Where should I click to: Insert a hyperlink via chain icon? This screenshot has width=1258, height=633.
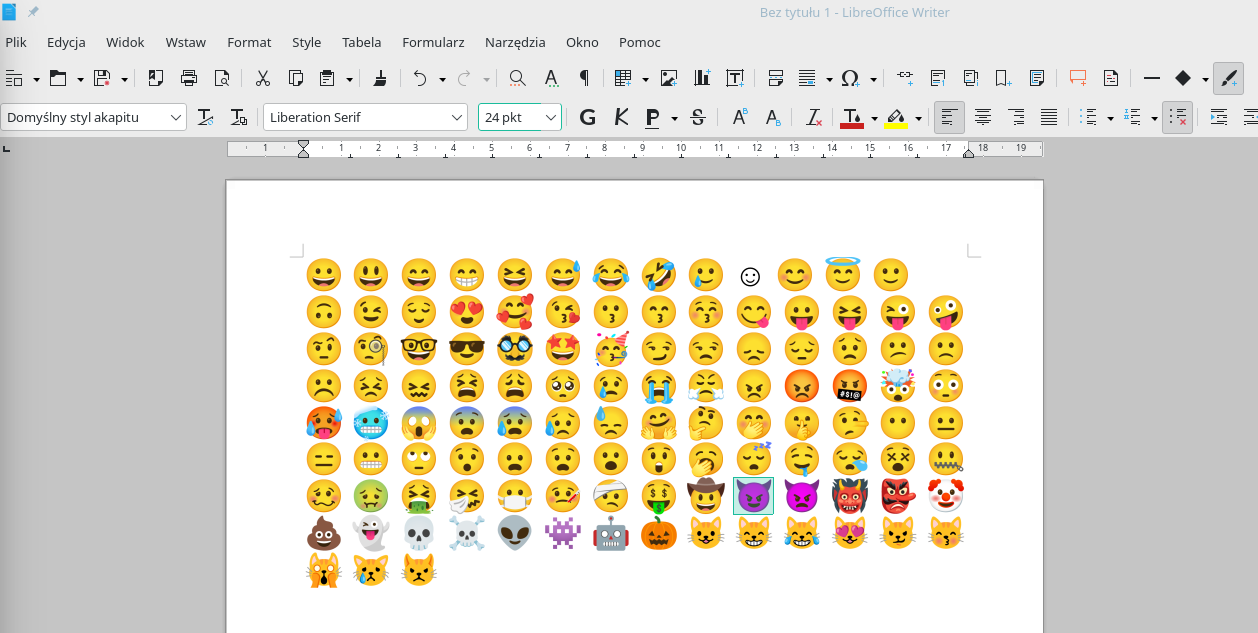pos(905,78)
